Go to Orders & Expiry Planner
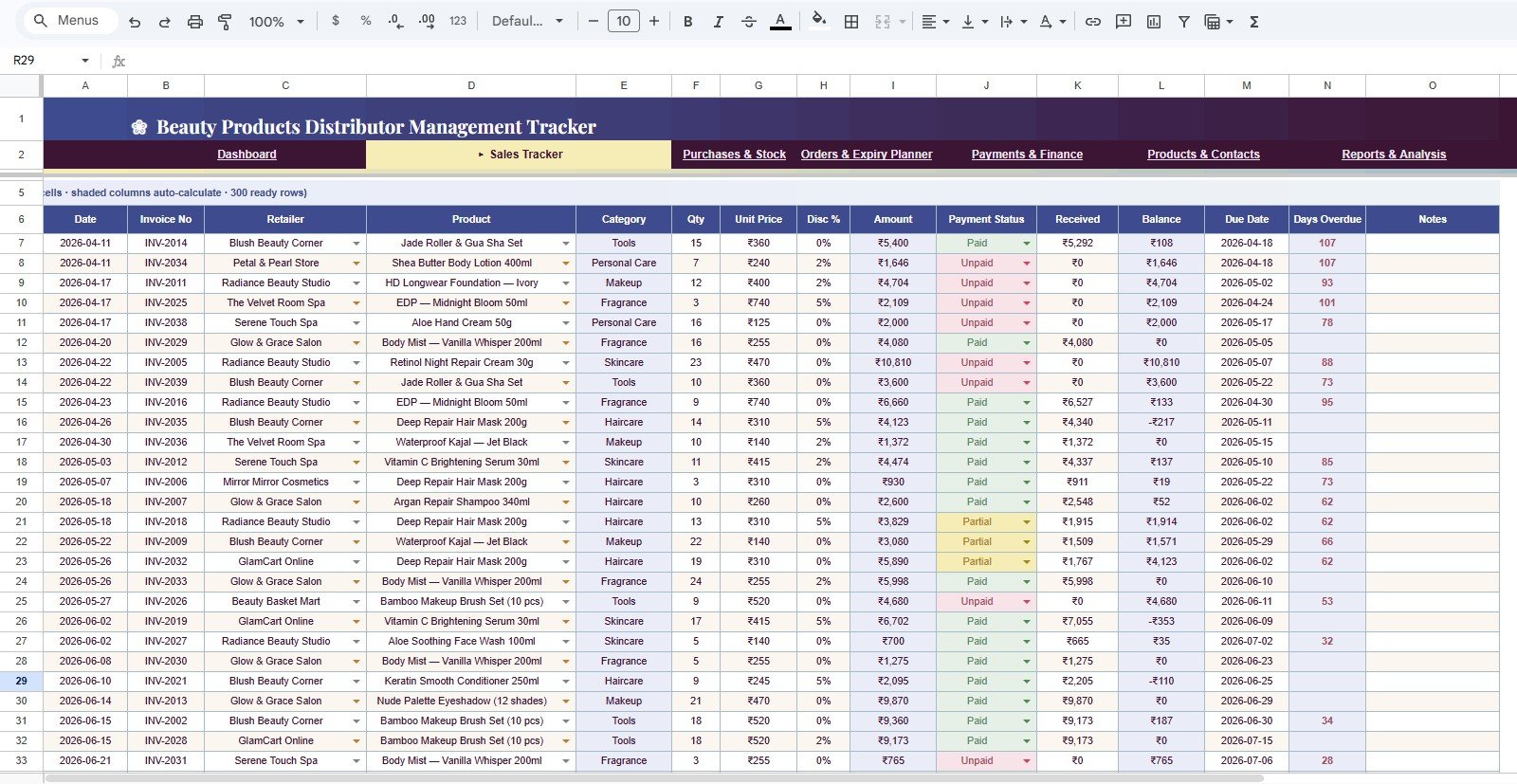The height and width of the screenshot is (784, 1517). (867, 155)
